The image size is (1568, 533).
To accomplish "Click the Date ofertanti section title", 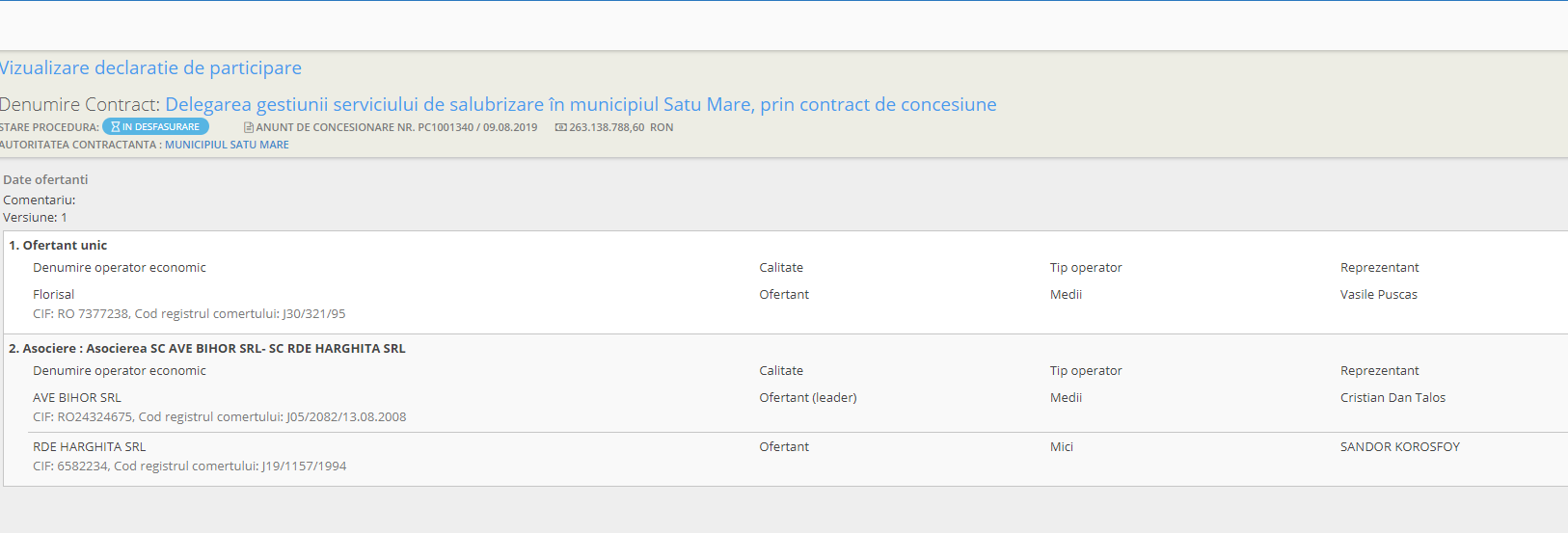I will [x=45, y=180].
